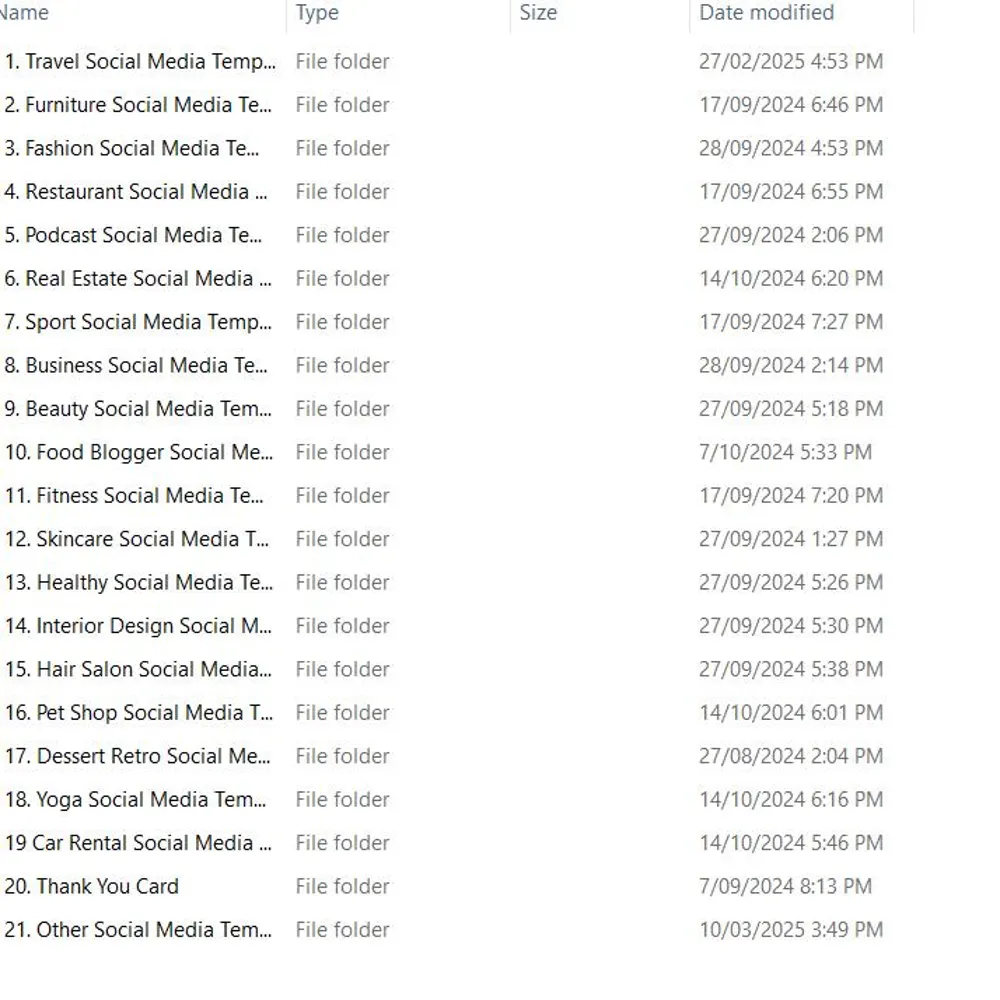Select the 3. Fashion Social Media folder

point(132,149)
